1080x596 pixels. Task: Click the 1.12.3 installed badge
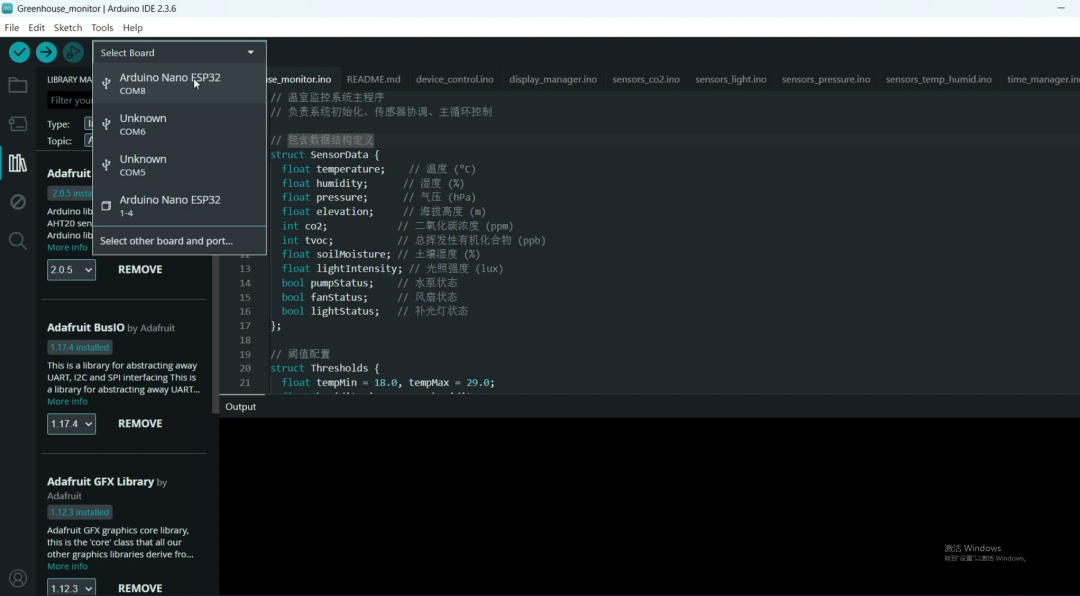(79, 512)
